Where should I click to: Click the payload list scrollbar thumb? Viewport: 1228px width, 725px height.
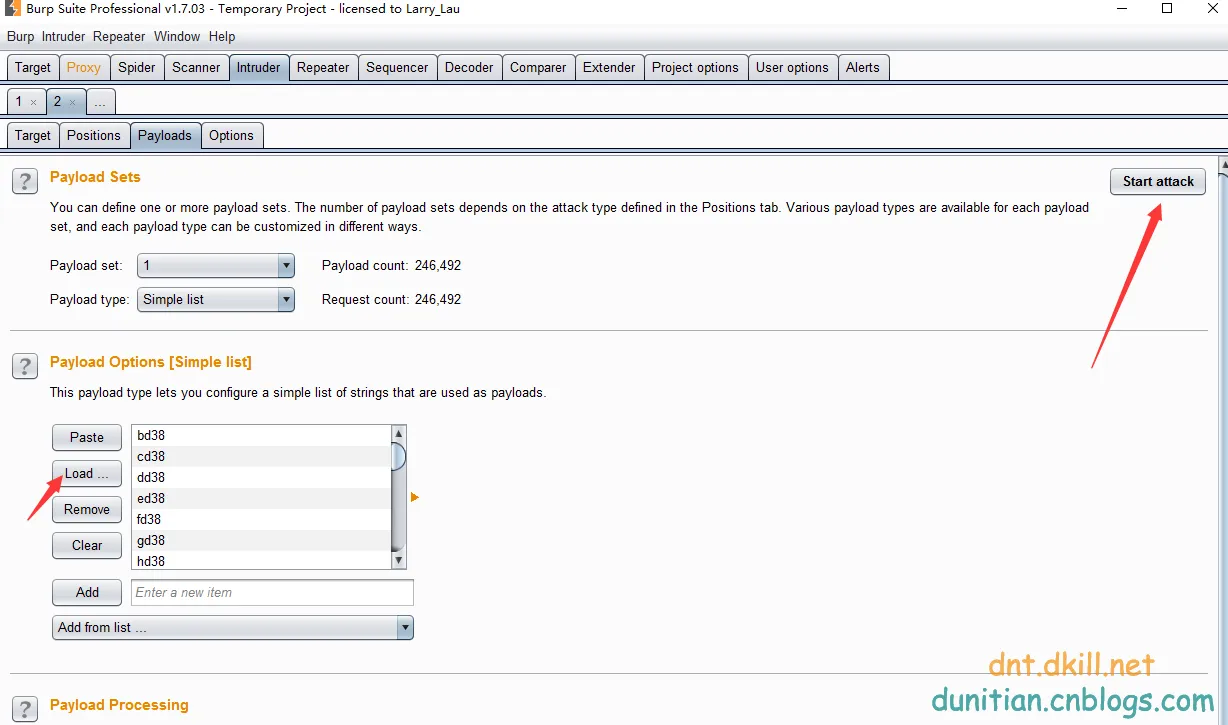[398, 457]
